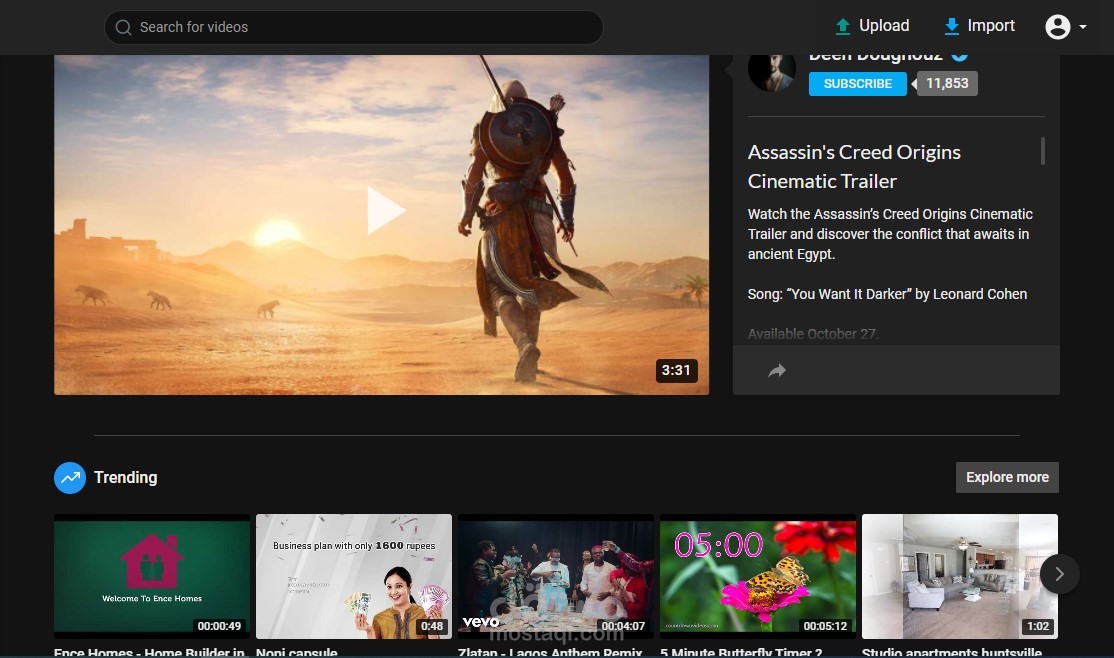Open the studio apartment thumbnail

click(x=959, y=576)
